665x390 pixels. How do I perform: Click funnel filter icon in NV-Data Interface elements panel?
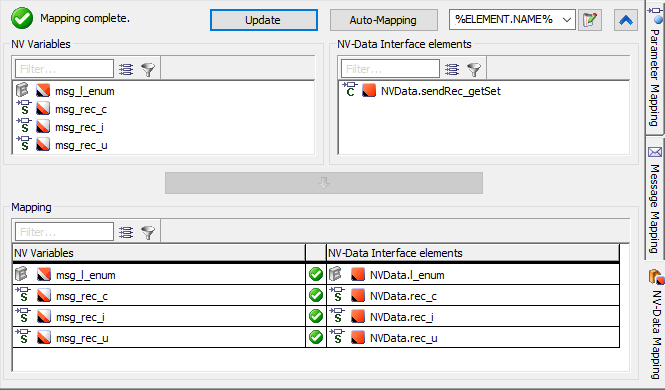click(474, 69)
